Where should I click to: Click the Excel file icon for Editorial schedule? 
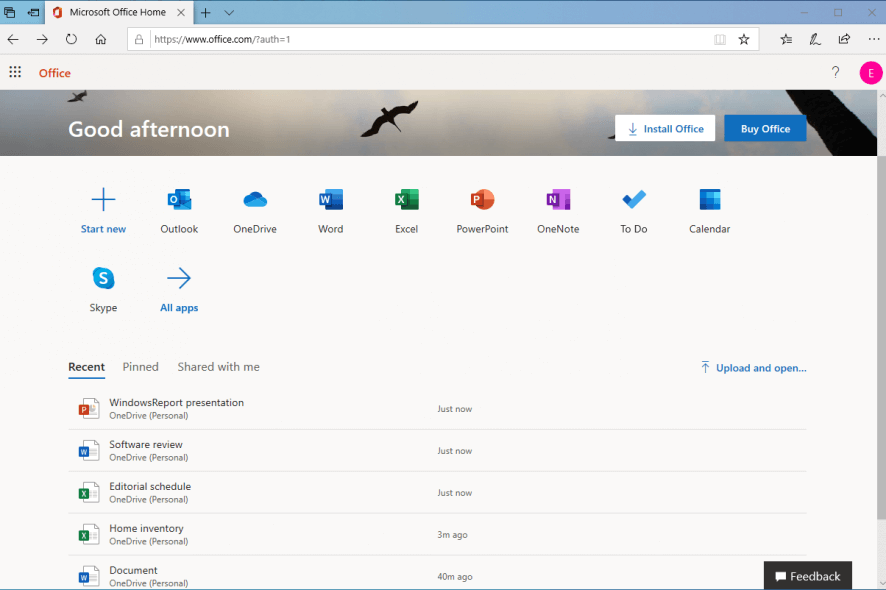click(89, 492)
